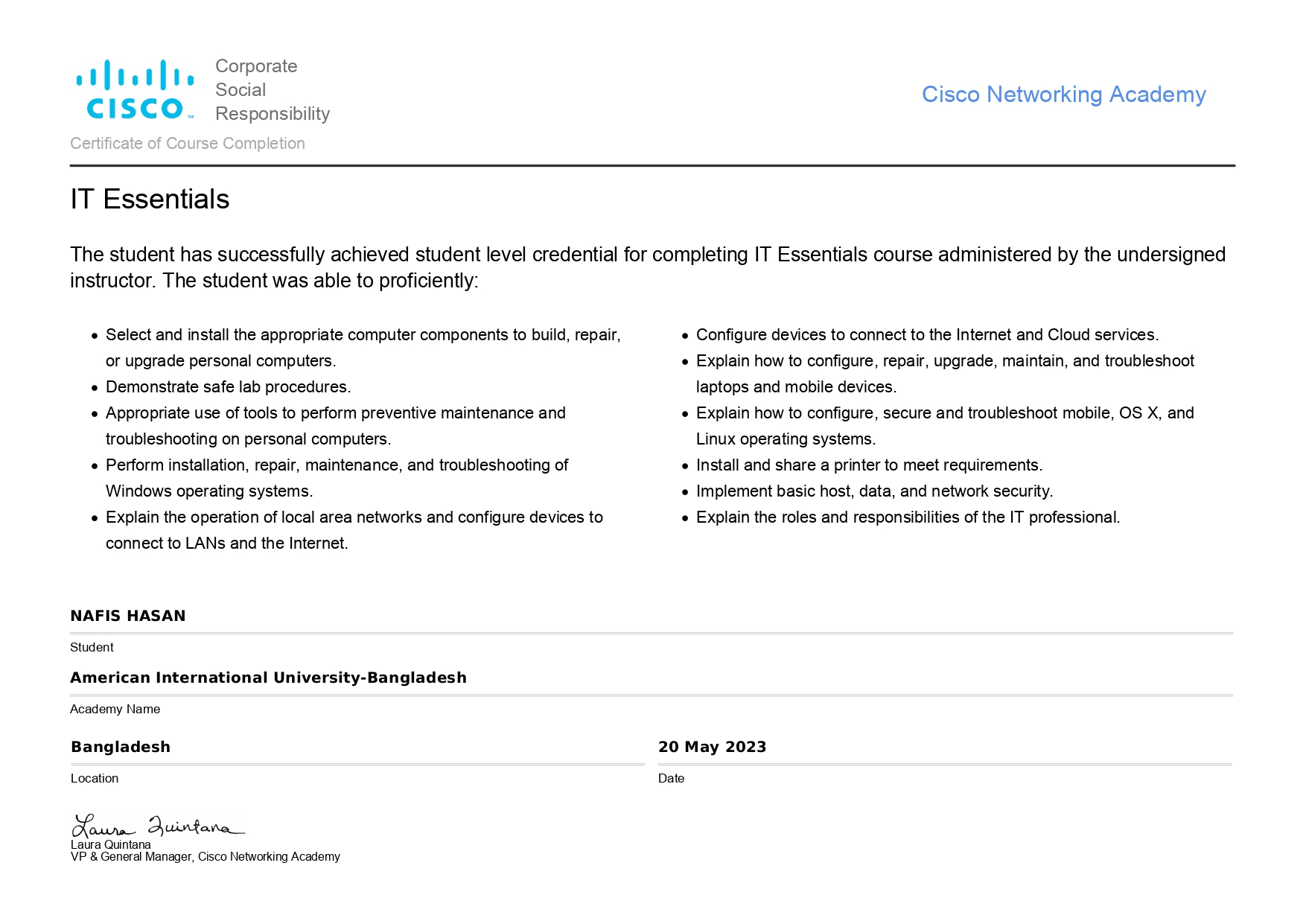Click the 'Demonstrate safe lab procedures' bullet
Screen dimensions: 1306x924
[228, 387]
